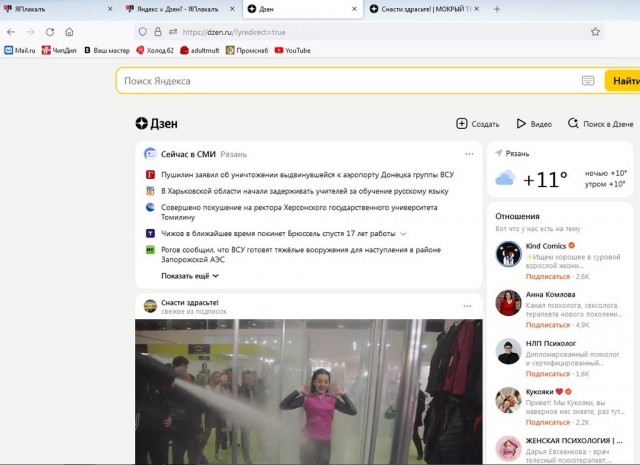Viewport: 640px width, 465px height.
Task: Open the Пушилин заявил об уничтожении news
Action: (307, 175)
